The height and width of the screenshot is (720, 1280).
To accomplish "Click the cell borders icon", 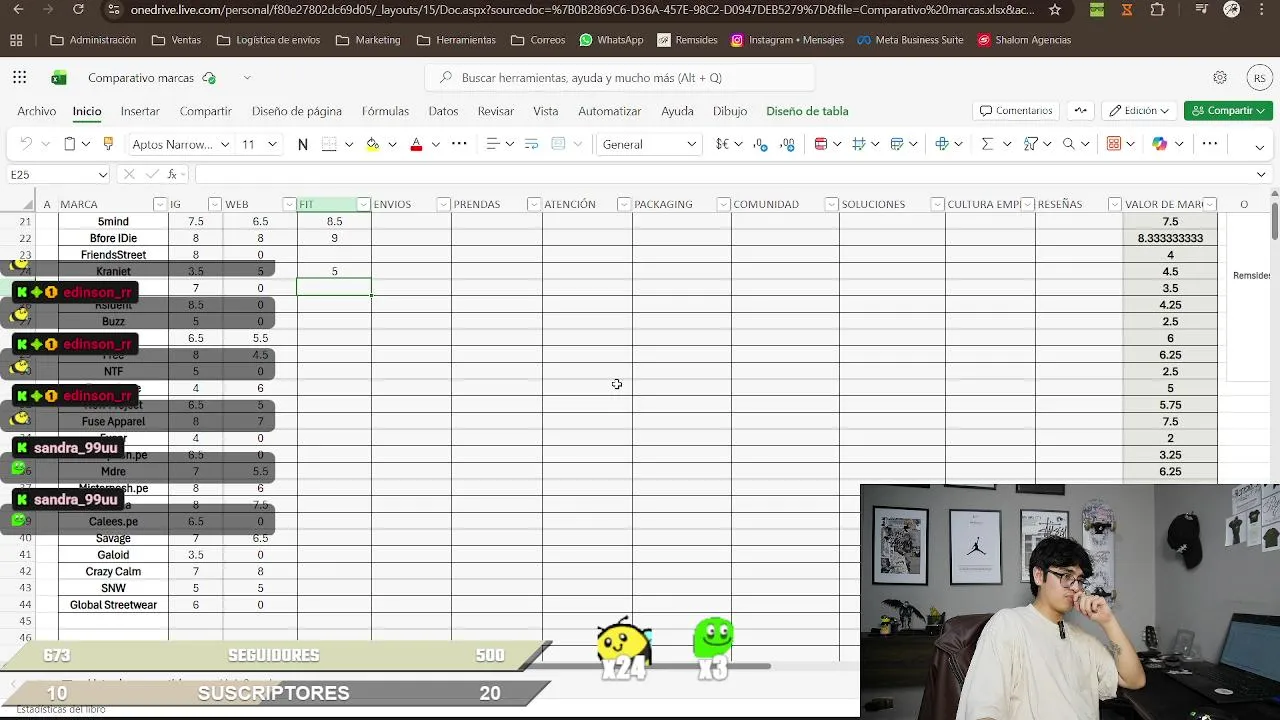I will click(329, 144).
